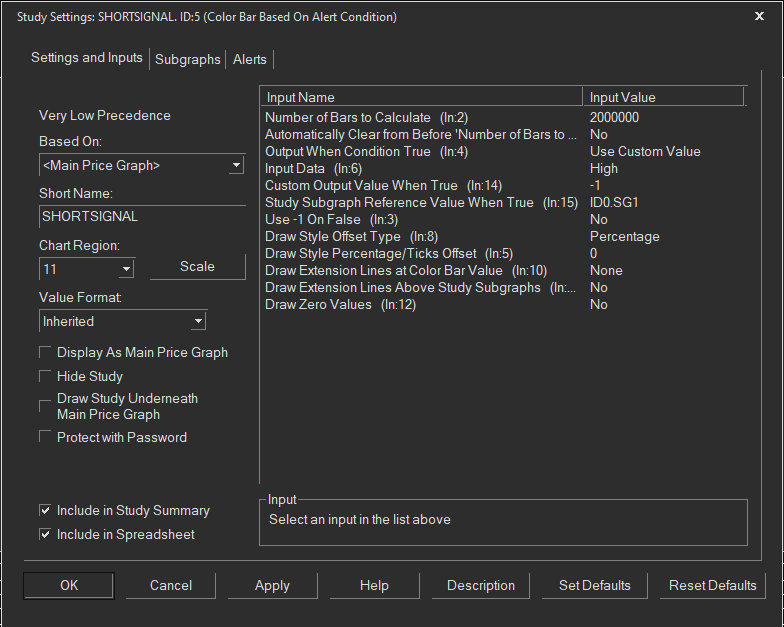Viewport: 784px width, 627px height.
Task: Switch to the Subgraphs tab
Action: pos(188,59)
